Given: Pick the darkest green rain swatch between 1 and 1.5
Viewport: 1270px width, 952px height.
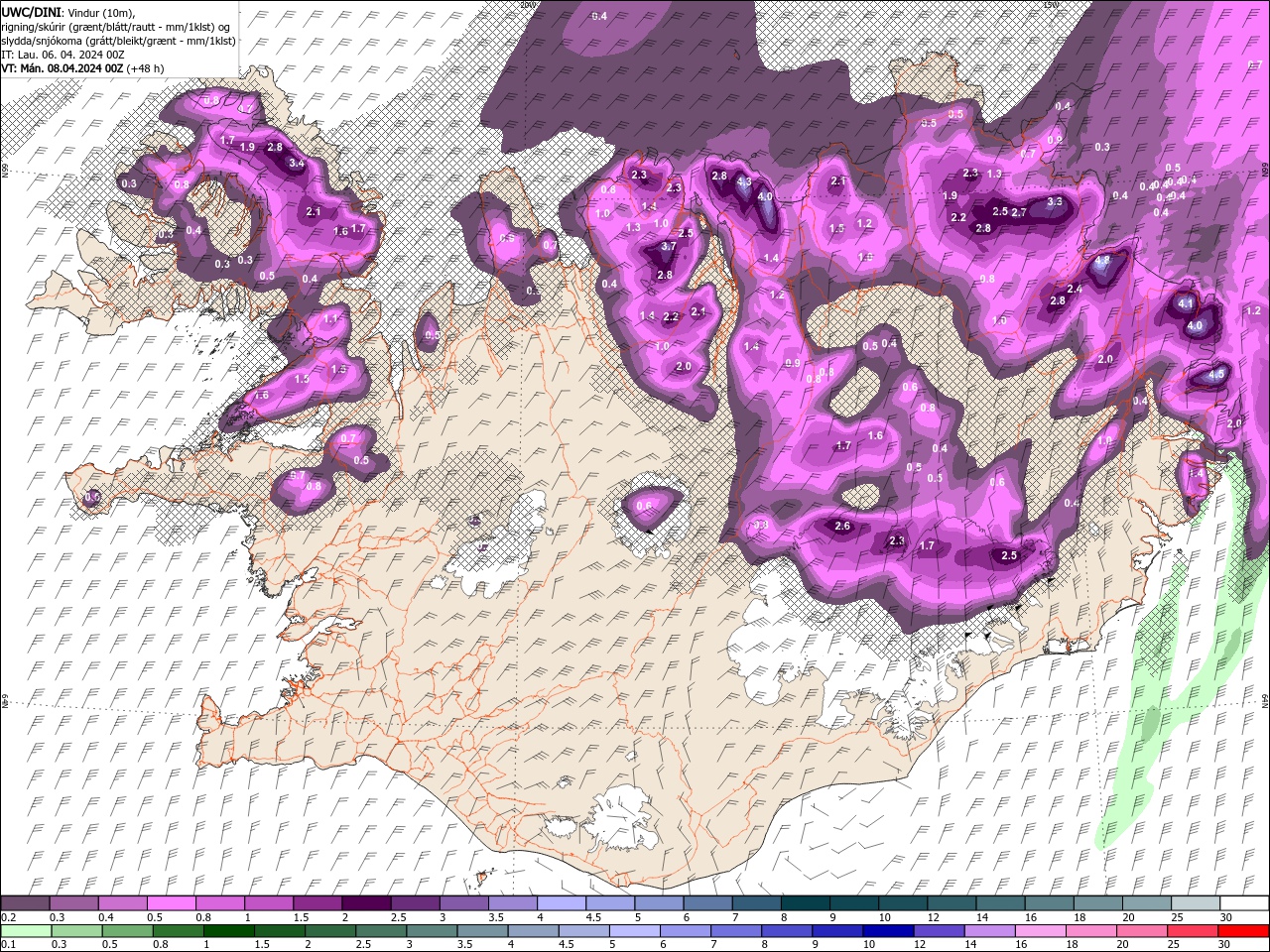Looking at the screenshot, I should 228,930.
